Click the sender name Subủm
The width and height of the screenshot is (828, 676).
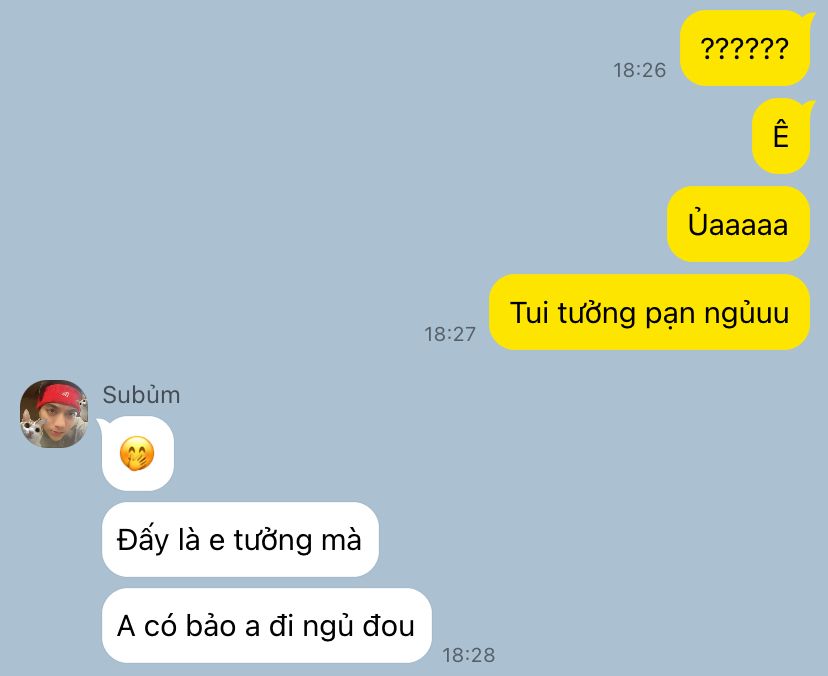pyautogui.click(x=142, y=395)
